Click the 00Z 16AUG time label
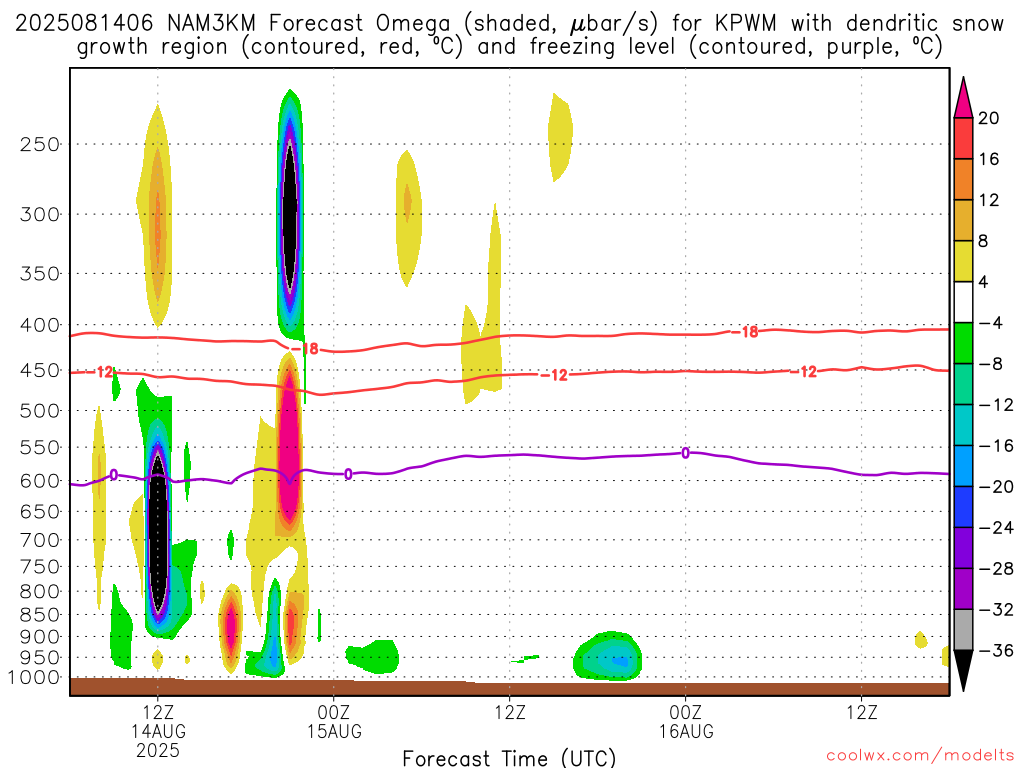 pos(686,722)
